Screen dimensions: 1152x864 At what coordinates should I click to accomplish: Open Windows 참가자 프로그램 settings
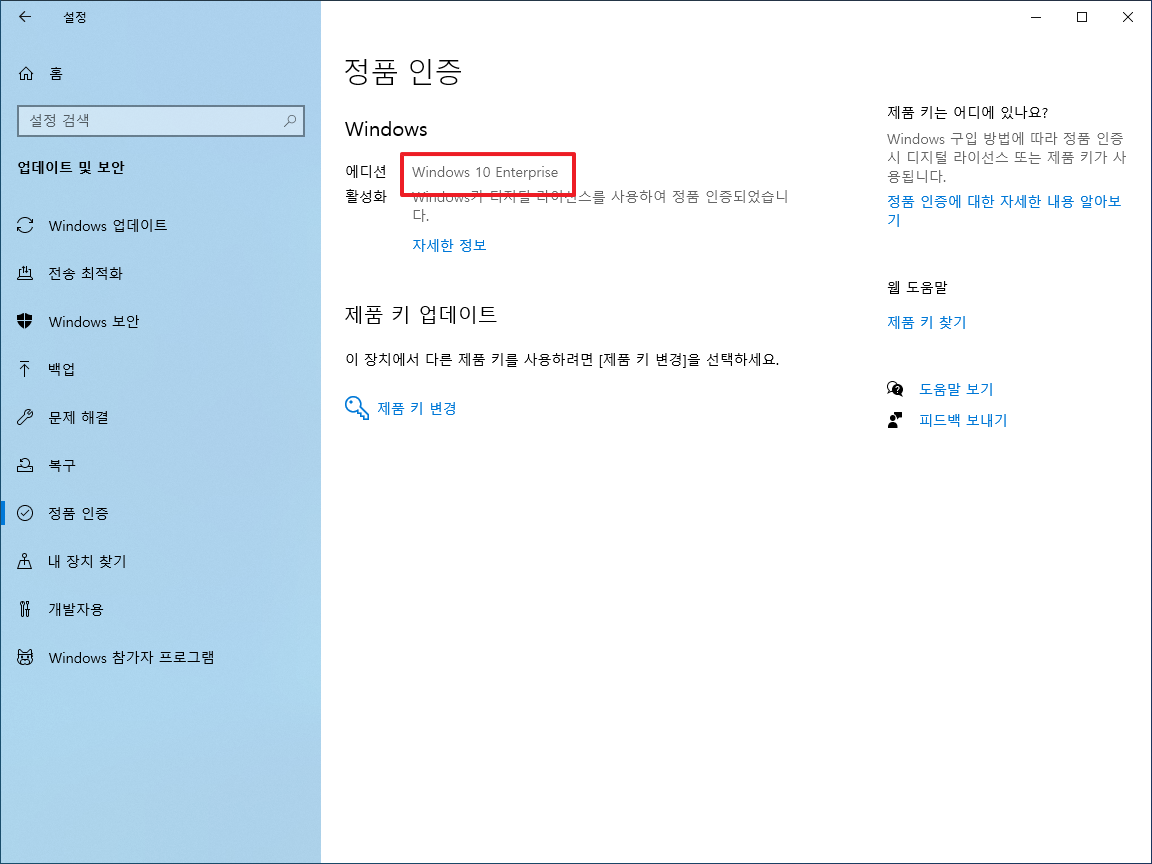click(132, 657)
